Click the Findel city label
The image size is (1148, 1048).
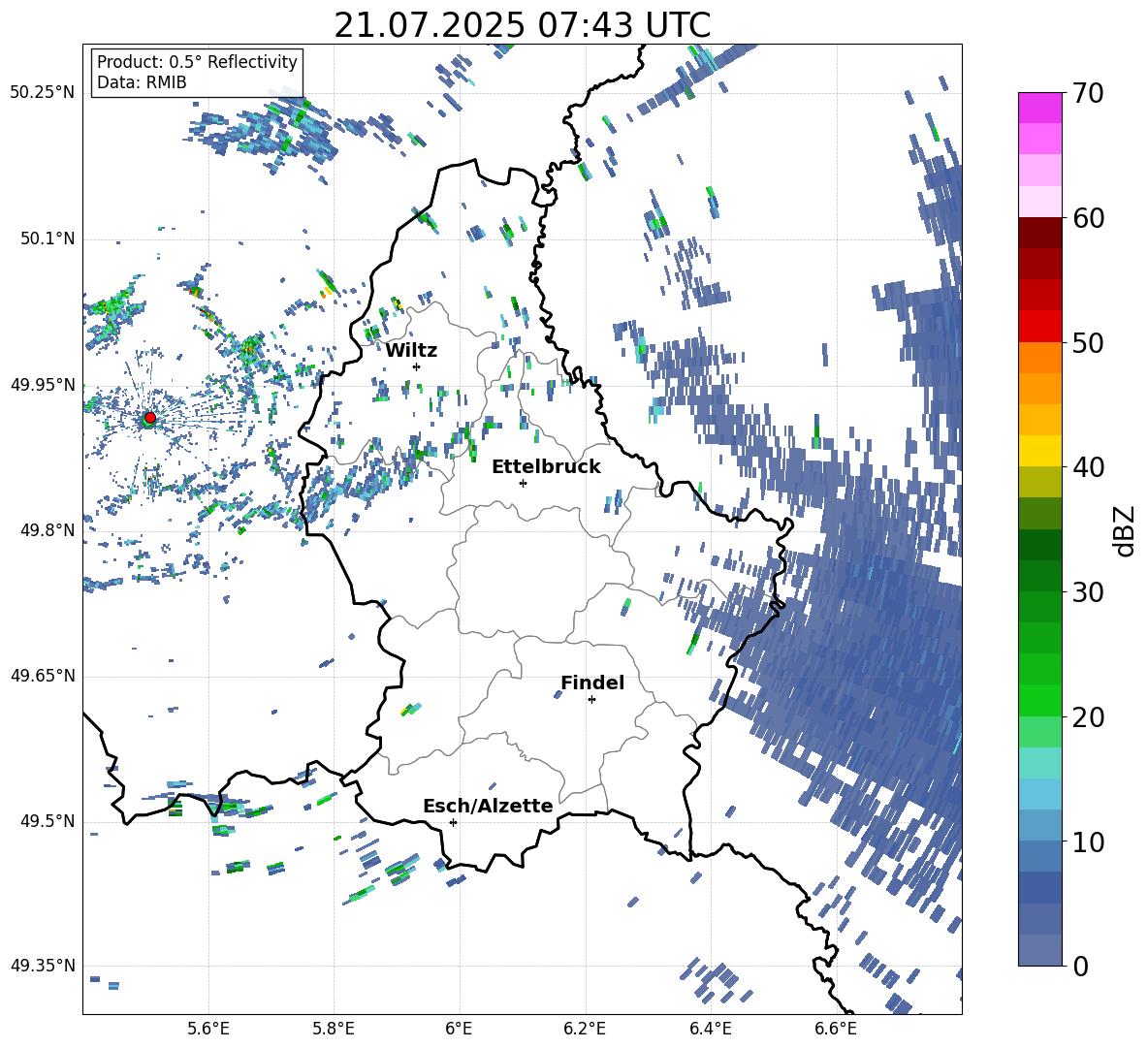[592, 683]
